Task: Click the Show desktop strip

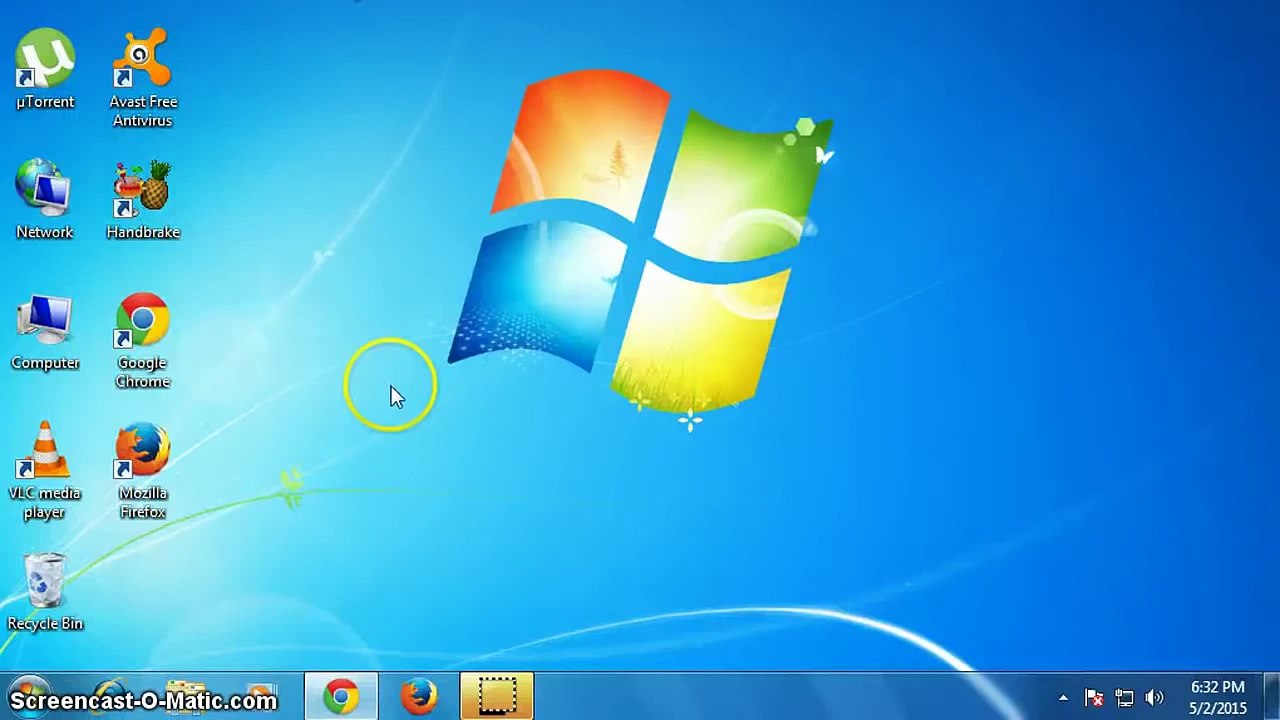Action: point(1270,697)
